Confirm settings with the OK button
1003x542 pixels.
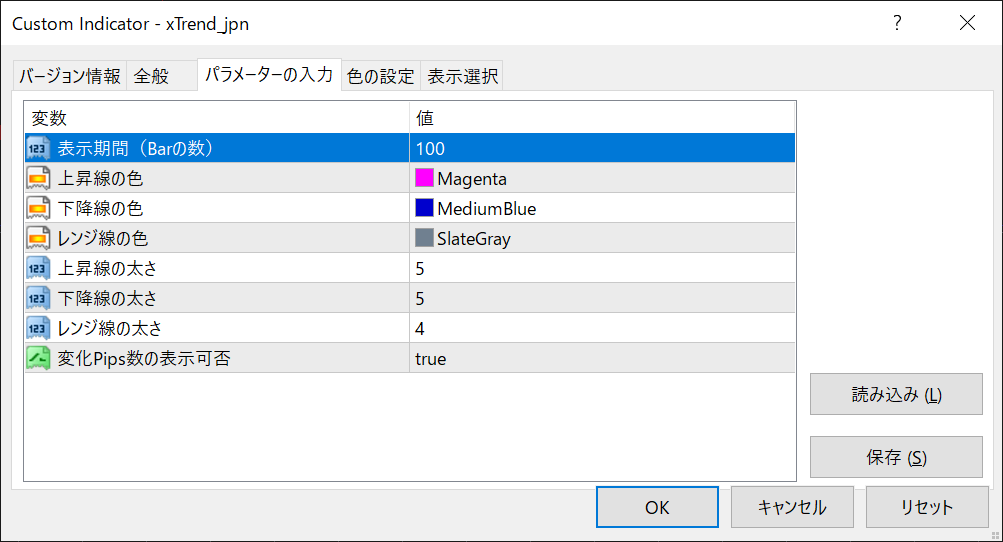pyautogui.click(x=657, y=507)
